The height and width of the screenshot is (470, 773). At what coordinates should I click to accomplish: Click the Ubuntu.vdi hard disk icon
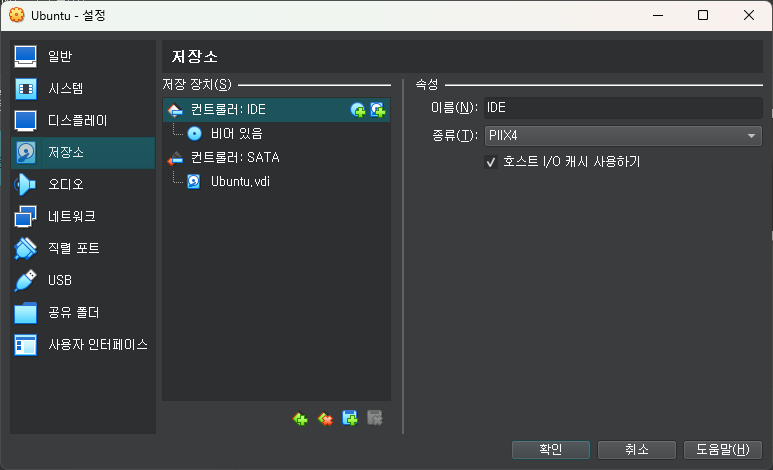pos(194,181)
